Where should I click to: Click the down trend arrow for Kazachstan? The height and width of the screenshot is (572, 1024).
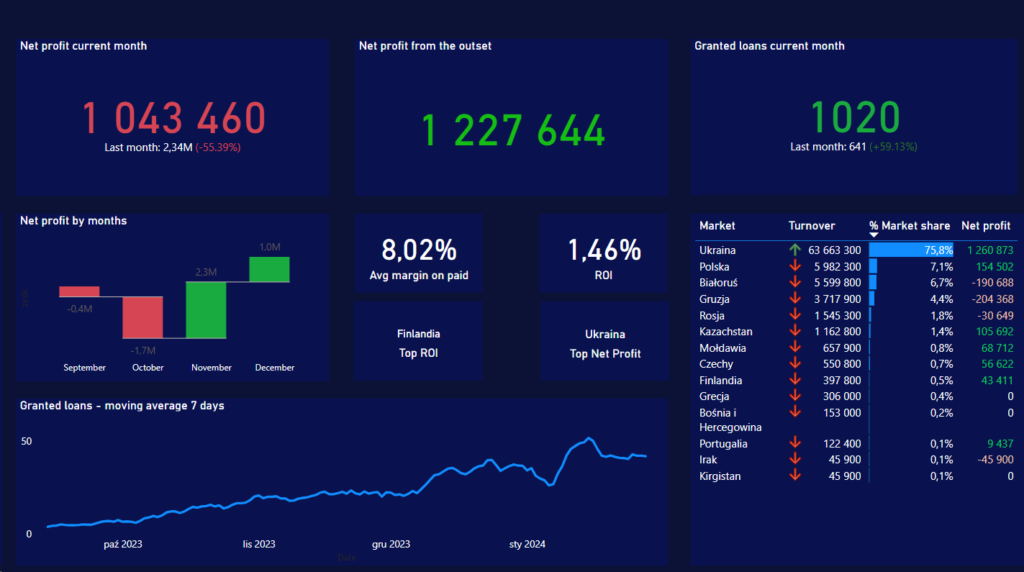795,331
